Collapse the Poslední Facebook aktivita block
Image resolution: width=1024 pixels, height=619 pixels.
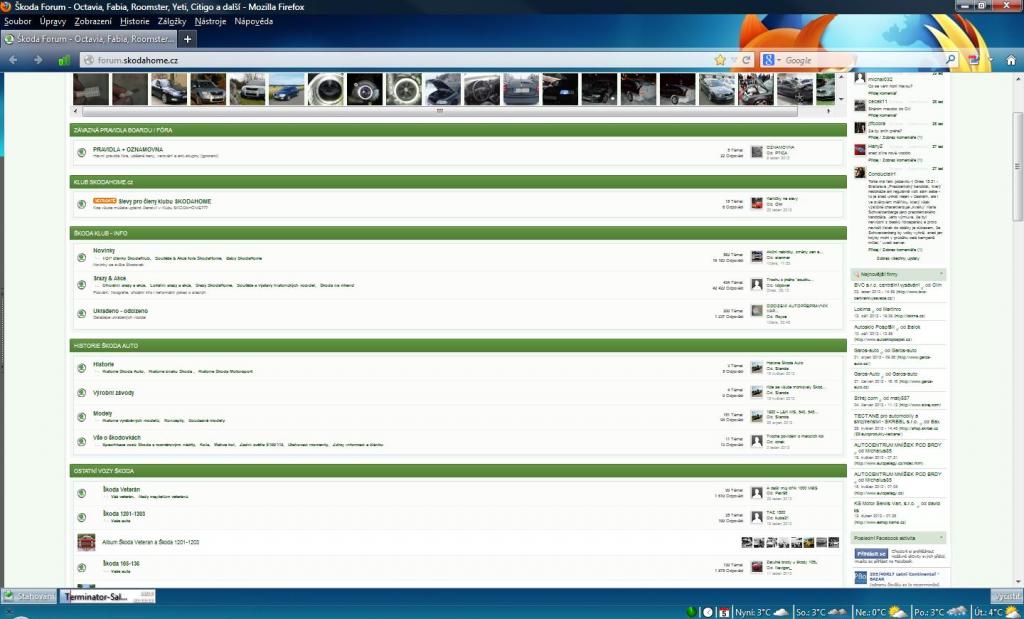tap(941, 538)
